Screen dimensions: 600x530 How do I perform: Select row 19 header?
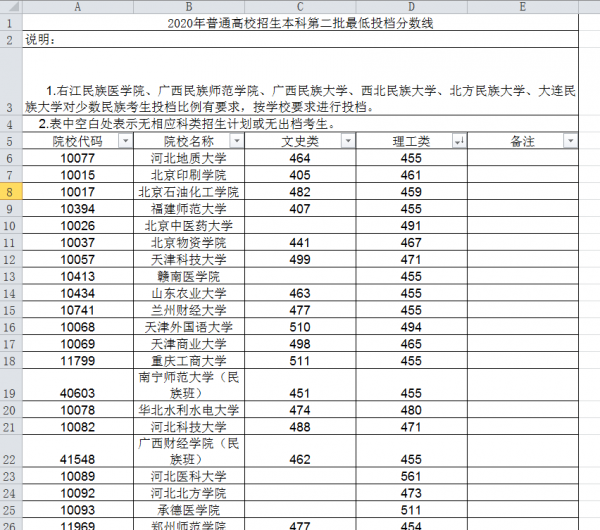tap(11, 385)
